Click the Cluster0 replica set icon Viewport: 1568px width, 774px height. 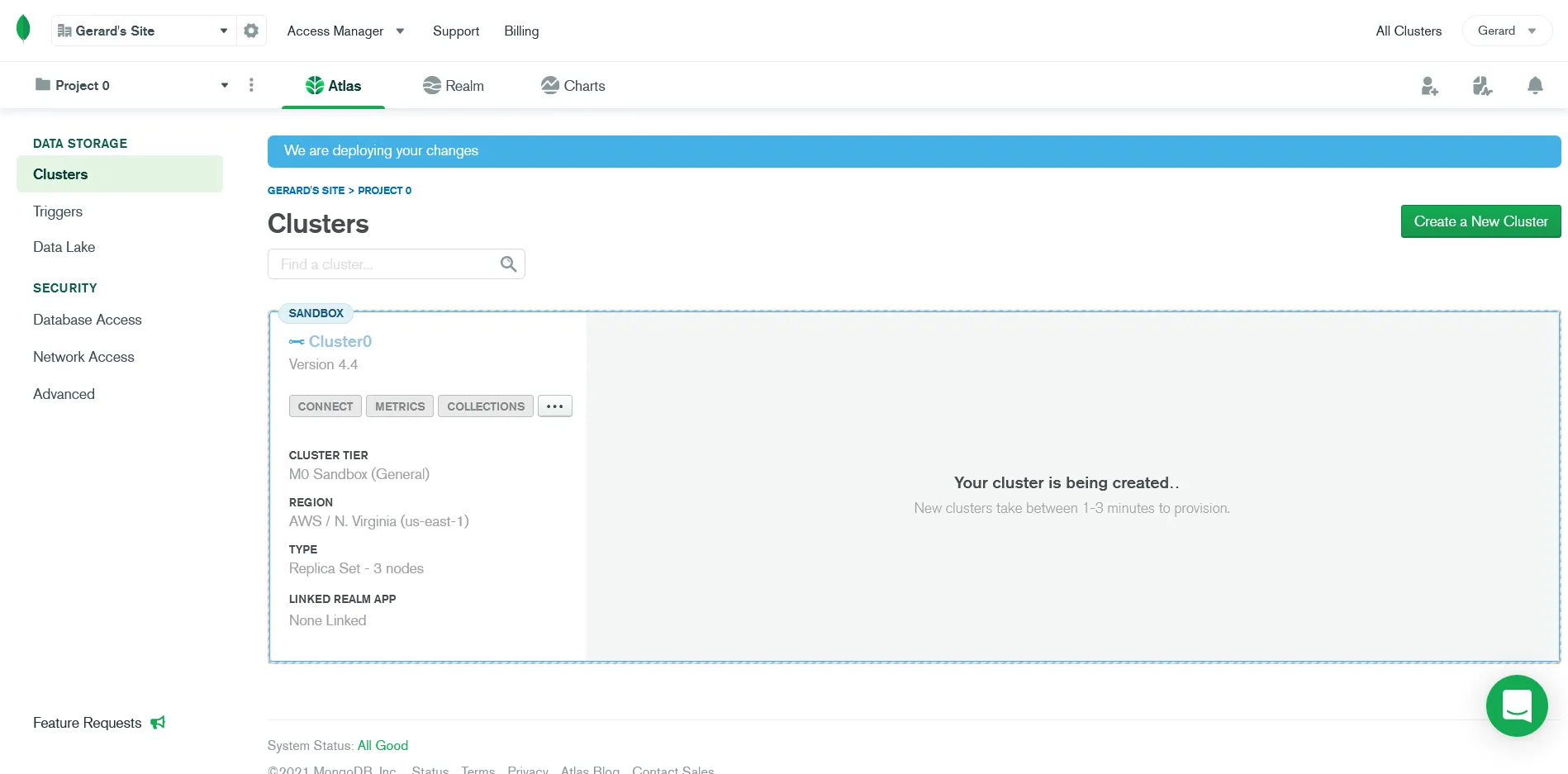click(297, 342)
